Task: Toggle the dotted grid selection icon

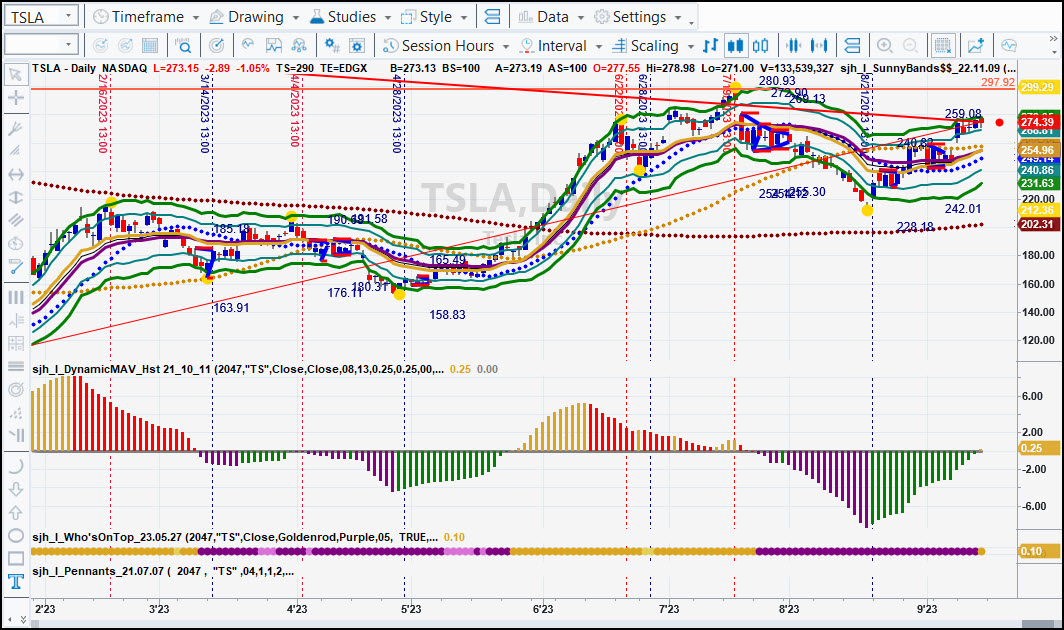Action: coord(943,45)
